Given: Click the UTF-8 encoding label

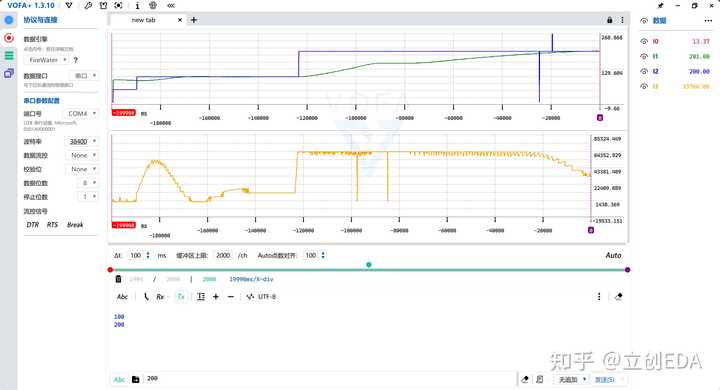Looking at the screenshot, I should coord(267,297).
